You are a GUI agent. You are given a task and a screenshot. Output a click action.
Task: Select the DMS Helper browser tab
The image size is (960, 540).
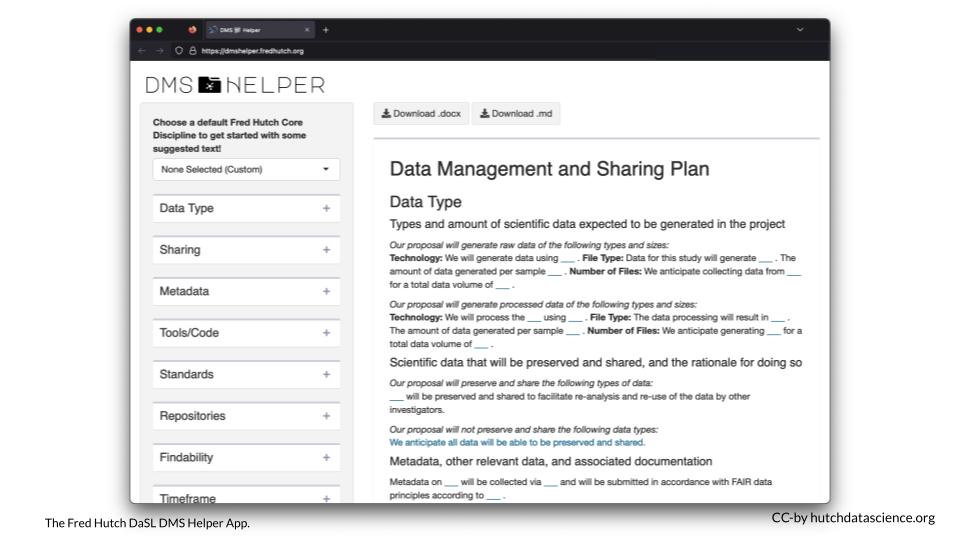click(x=260, y=29)
